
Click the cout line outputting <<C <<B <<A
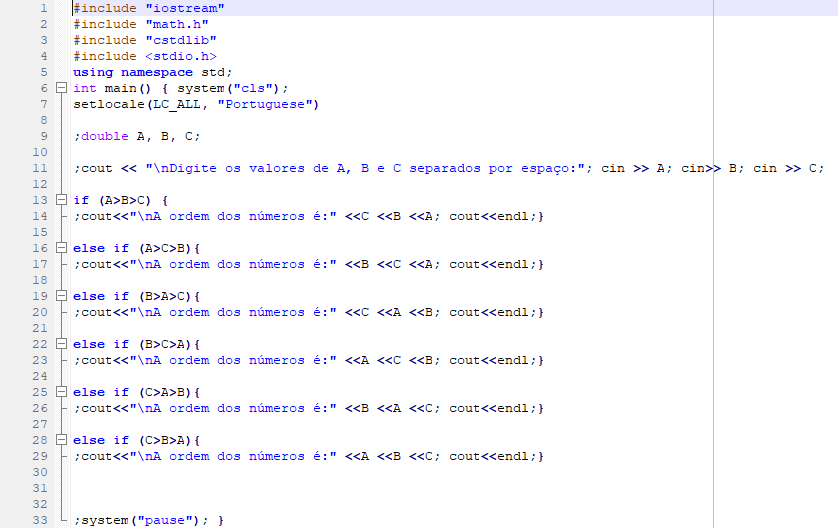pyautogui.click(x=308, y=216)
